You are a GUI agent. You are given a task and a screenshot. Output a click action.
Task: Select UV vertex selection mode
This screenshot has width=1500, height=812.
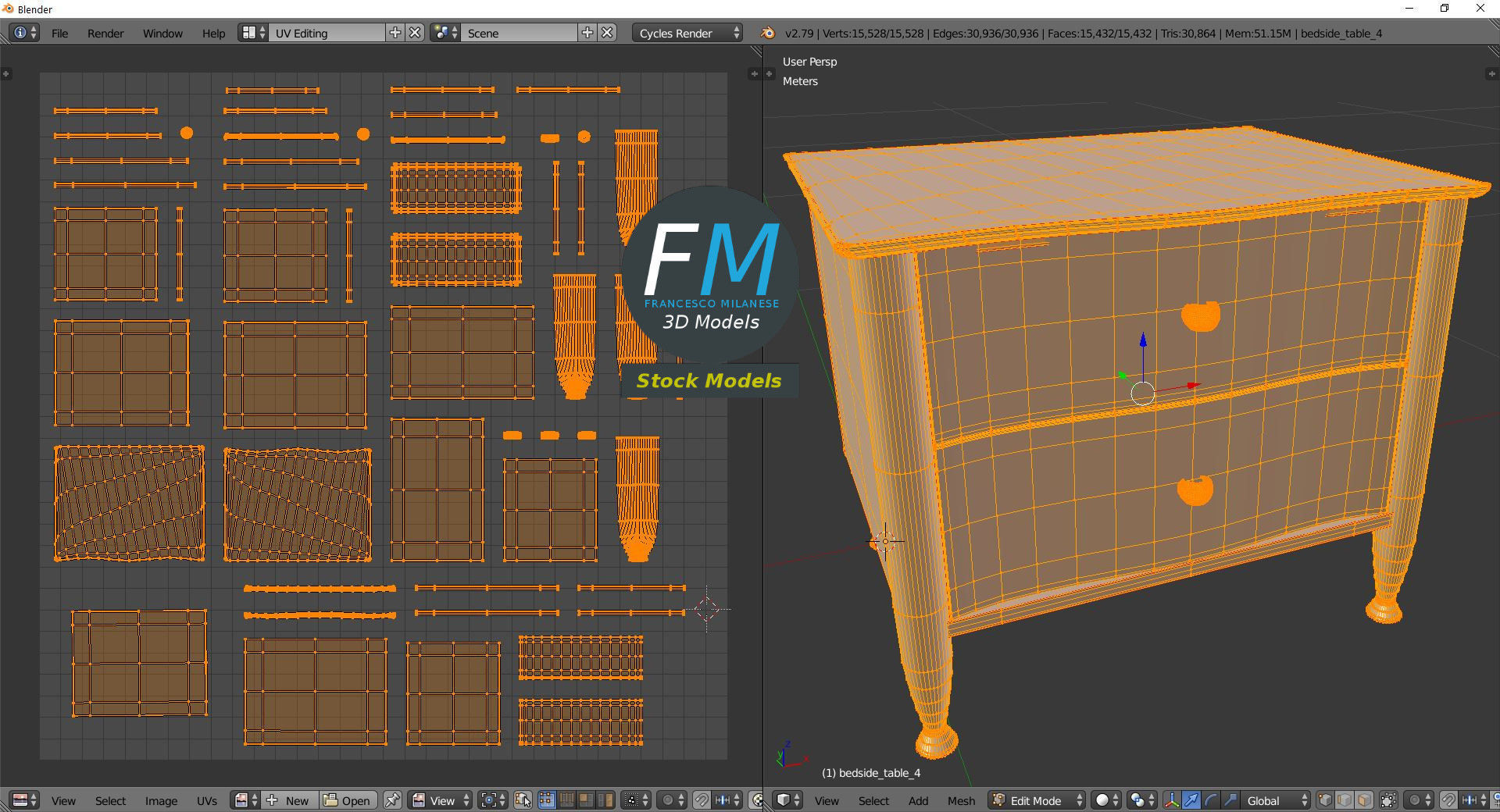click(x=546, y=800)
